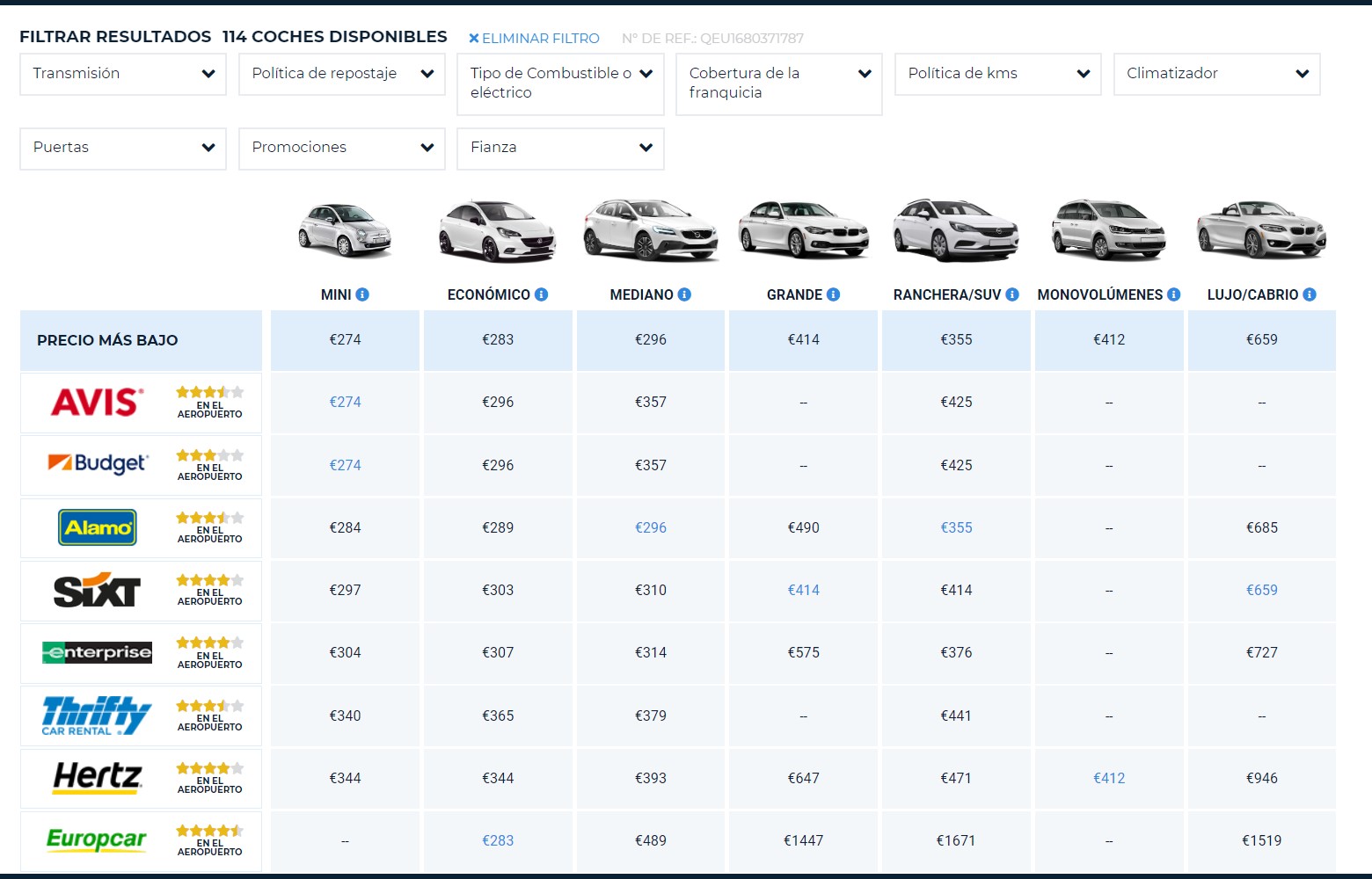Click the star rating for Thrifty
Image resolution: width=1372 pixels, height=879 pixels.
(209, 706)
